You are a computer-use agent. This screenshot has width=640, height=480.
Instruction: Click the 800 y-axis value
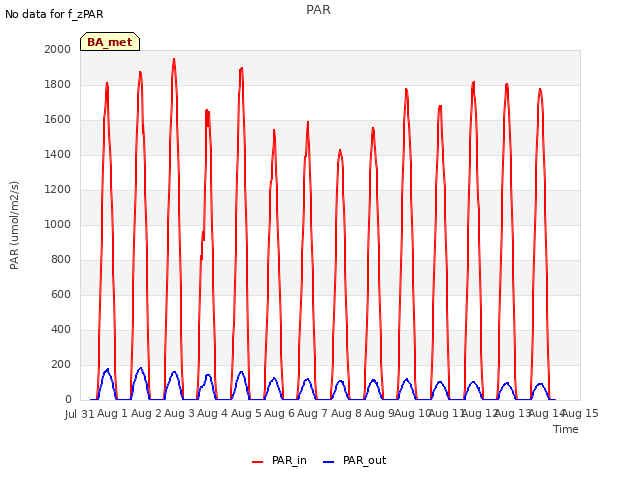pos(61,260)
